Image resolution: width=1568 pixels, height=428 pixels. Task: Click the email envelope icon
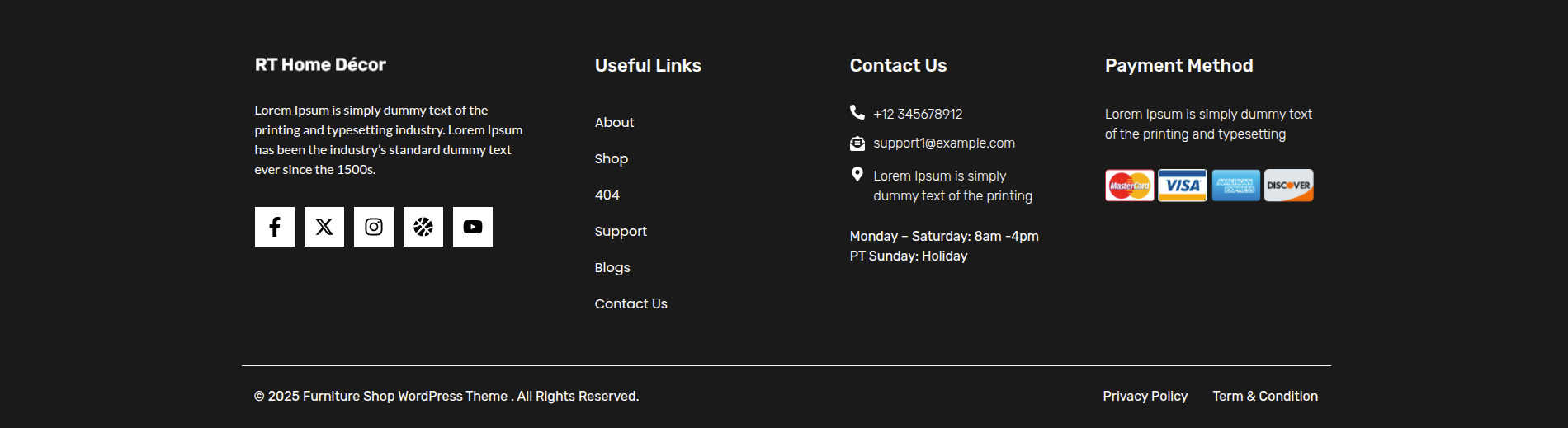pyautogui.click(x=857, y=143)
